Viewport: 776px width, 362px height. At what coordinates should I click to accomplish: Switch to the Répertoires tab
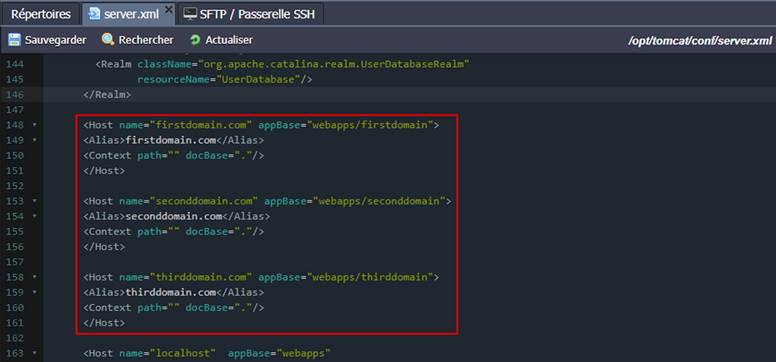coord(41,14)
